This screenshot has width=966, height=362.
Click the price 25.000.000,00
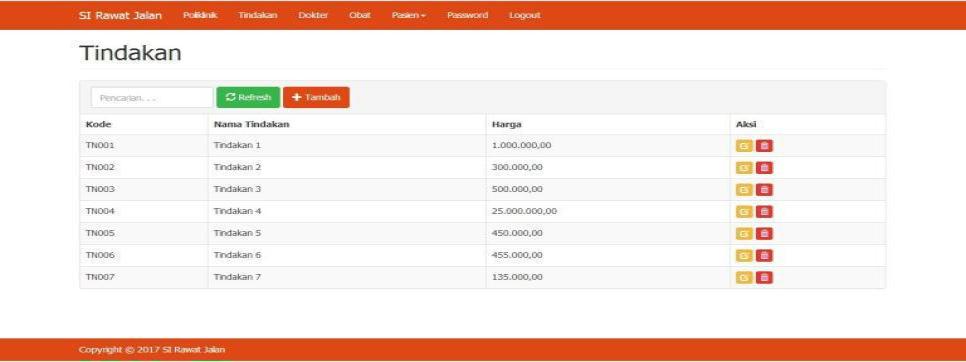click(x=524, y=211)
